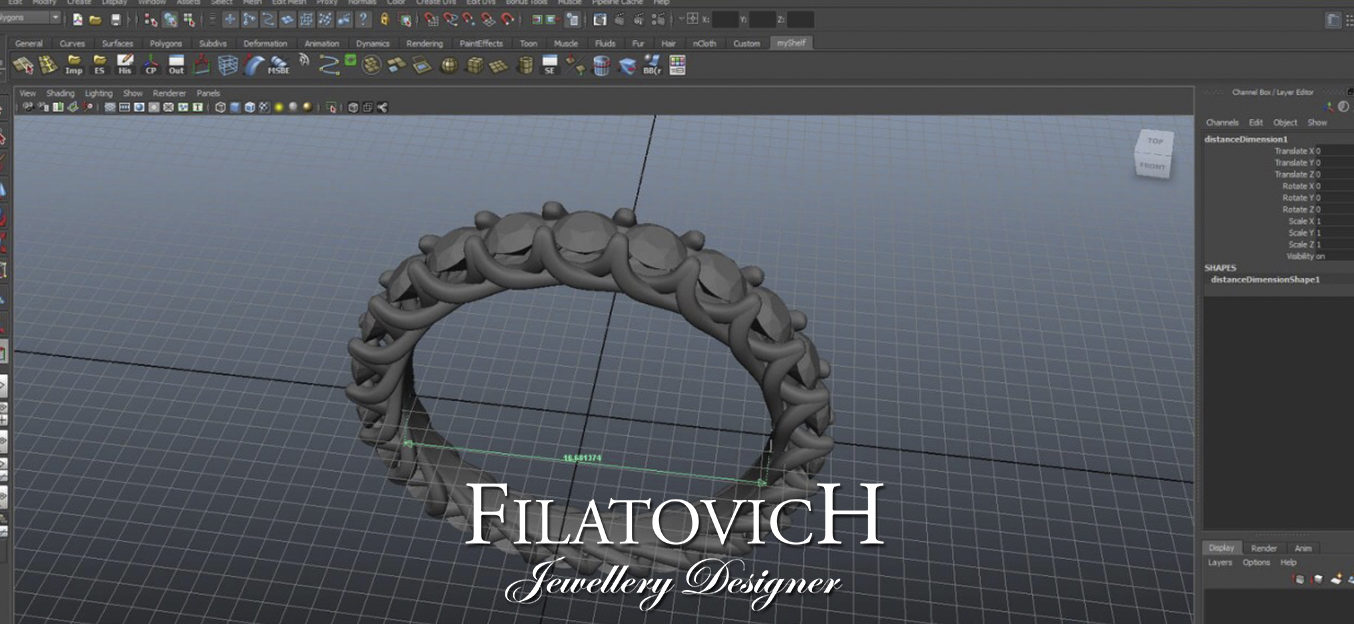This screenshot has width=1354, height=624.
Task: Click the Out outliner shelf button
Action: pyautogui.click(x=176, y=65)
